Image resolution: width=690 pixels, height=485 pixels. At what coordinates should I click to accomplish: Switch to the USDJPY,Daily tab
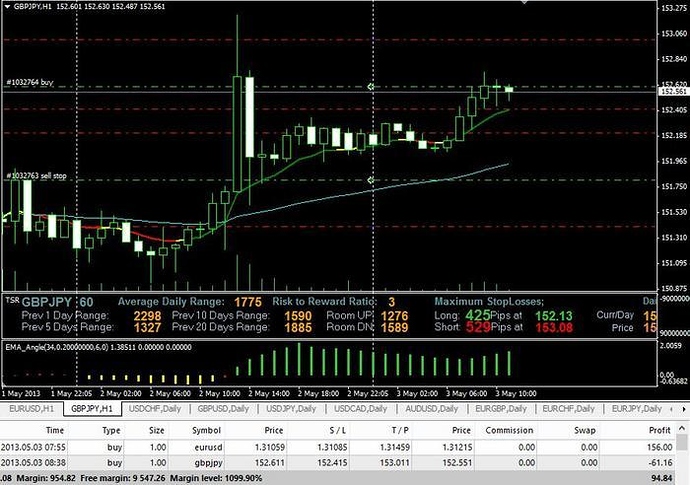[x=291, y=408]
